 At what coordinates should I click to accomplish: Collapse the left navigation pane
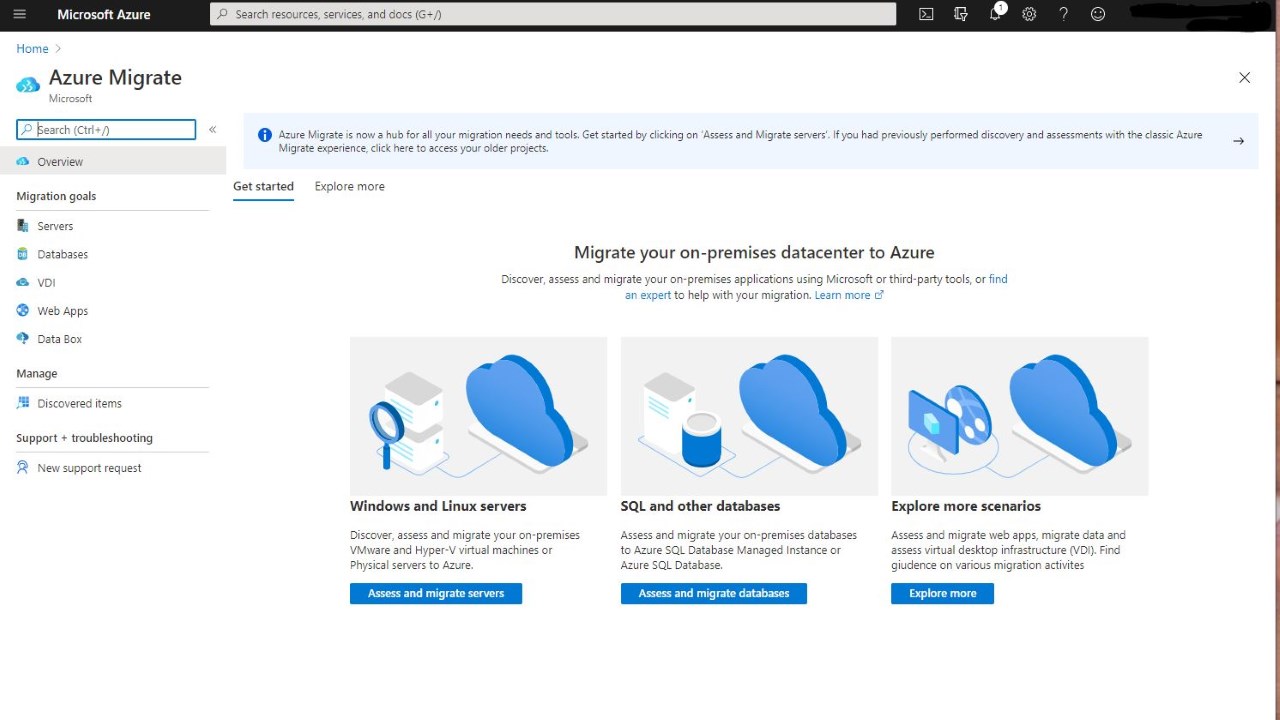pos(213,130)
